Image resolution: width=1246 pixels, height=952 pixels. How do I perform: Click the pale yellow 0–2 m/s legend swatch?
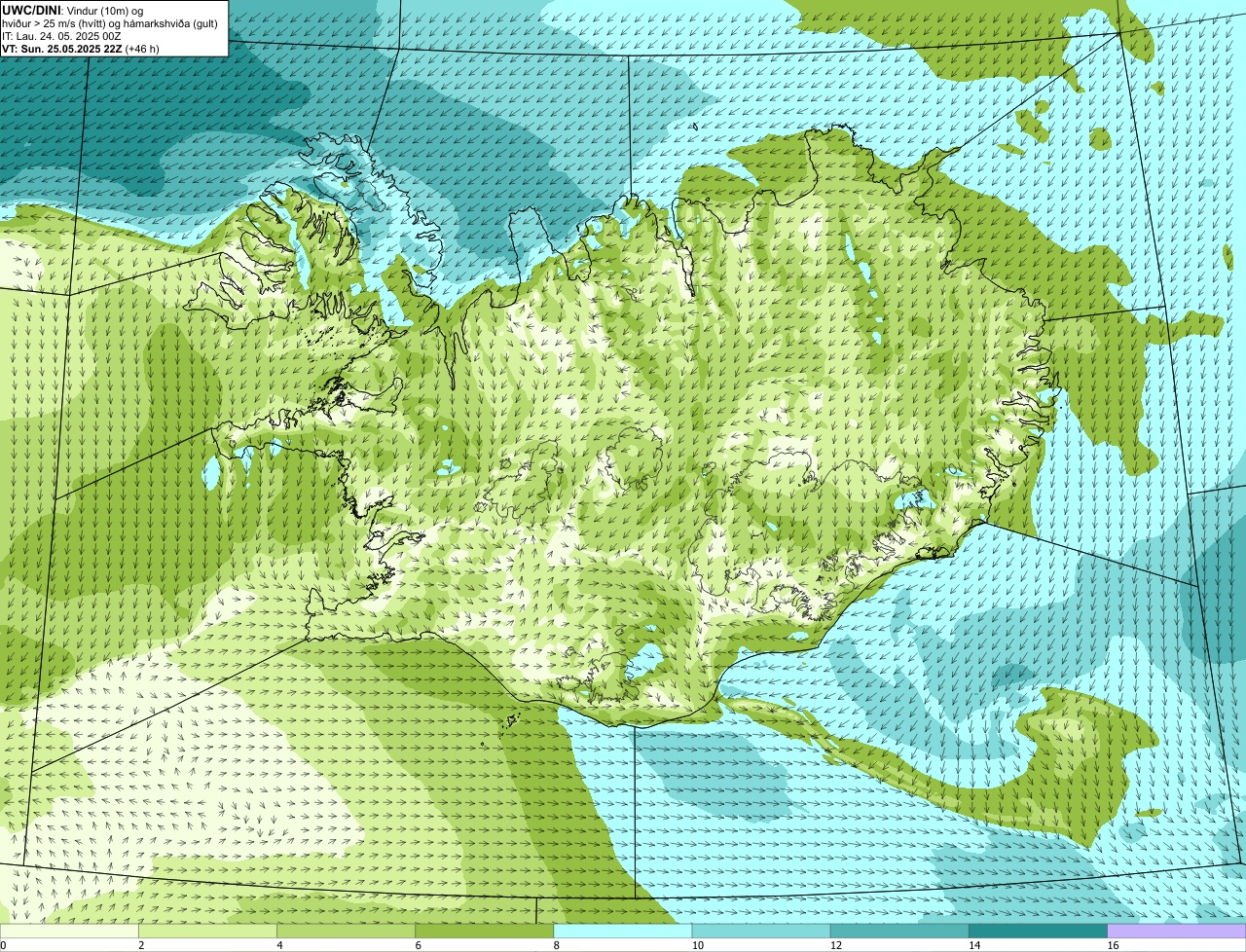coord(70,932)
